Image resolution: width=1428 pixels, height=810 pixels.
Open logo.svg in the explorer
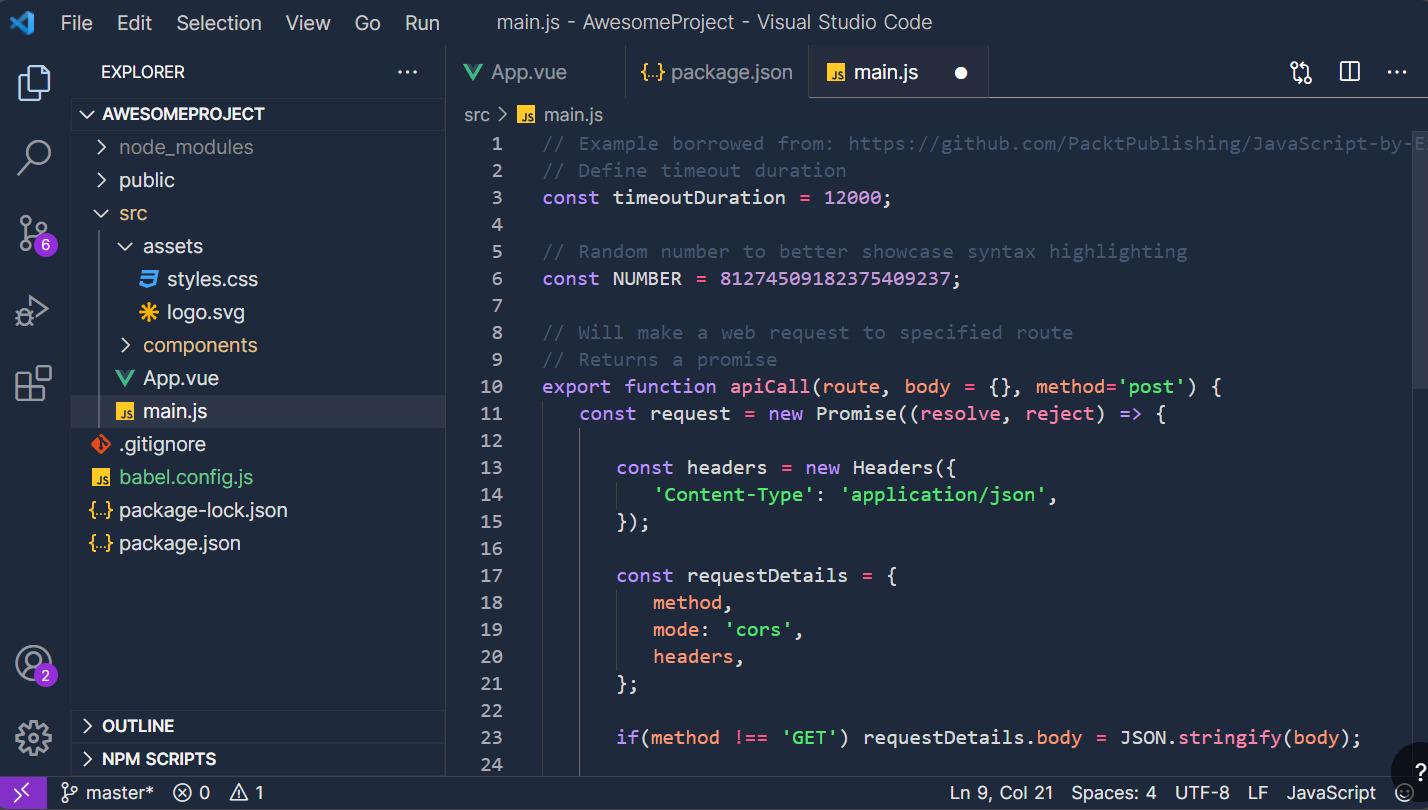pos(258,312)
